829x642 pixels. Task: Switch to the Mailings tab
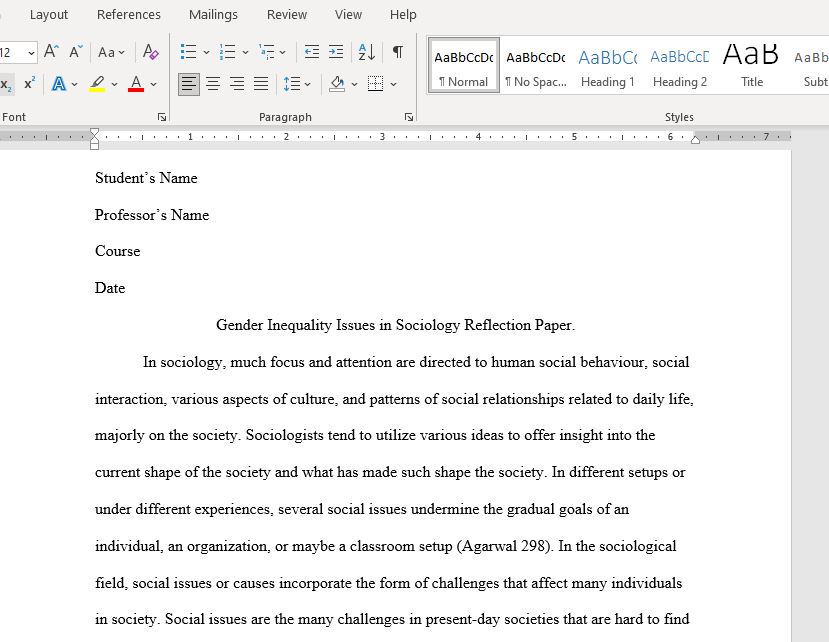click(x=213, y=15)
